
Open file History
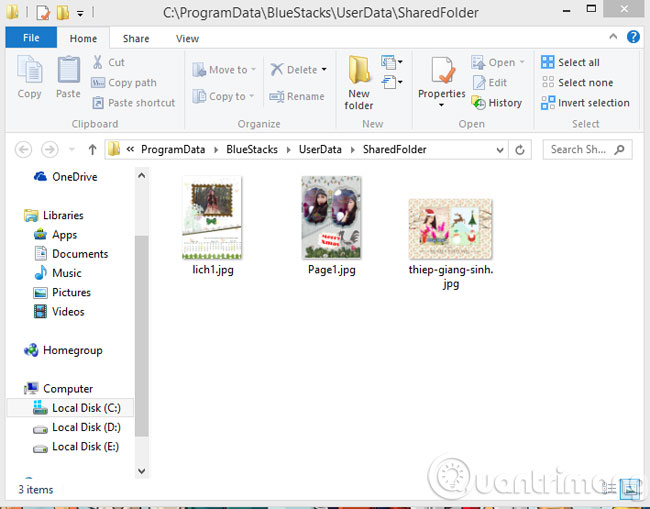pos(497,102)
